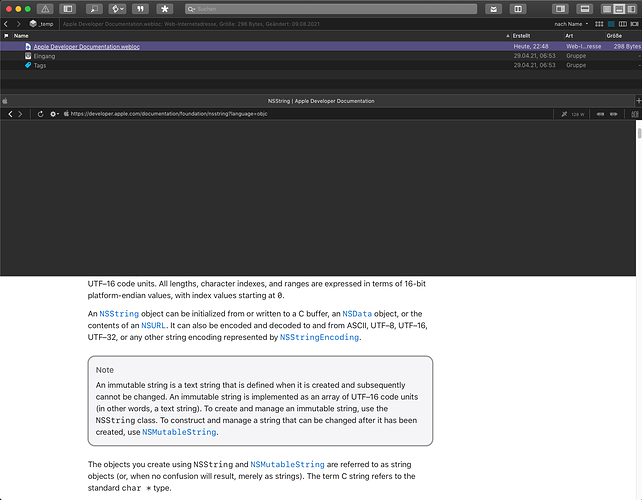Open the NSStringEncoding link
Image resolution: width=642 pixels, height=500 pixels.
(x=319, y=337)
